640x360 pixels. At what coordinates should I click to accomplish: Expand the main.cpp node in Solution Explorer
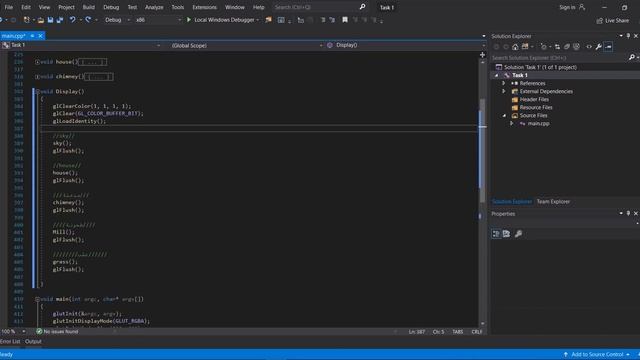pos(511,123)
